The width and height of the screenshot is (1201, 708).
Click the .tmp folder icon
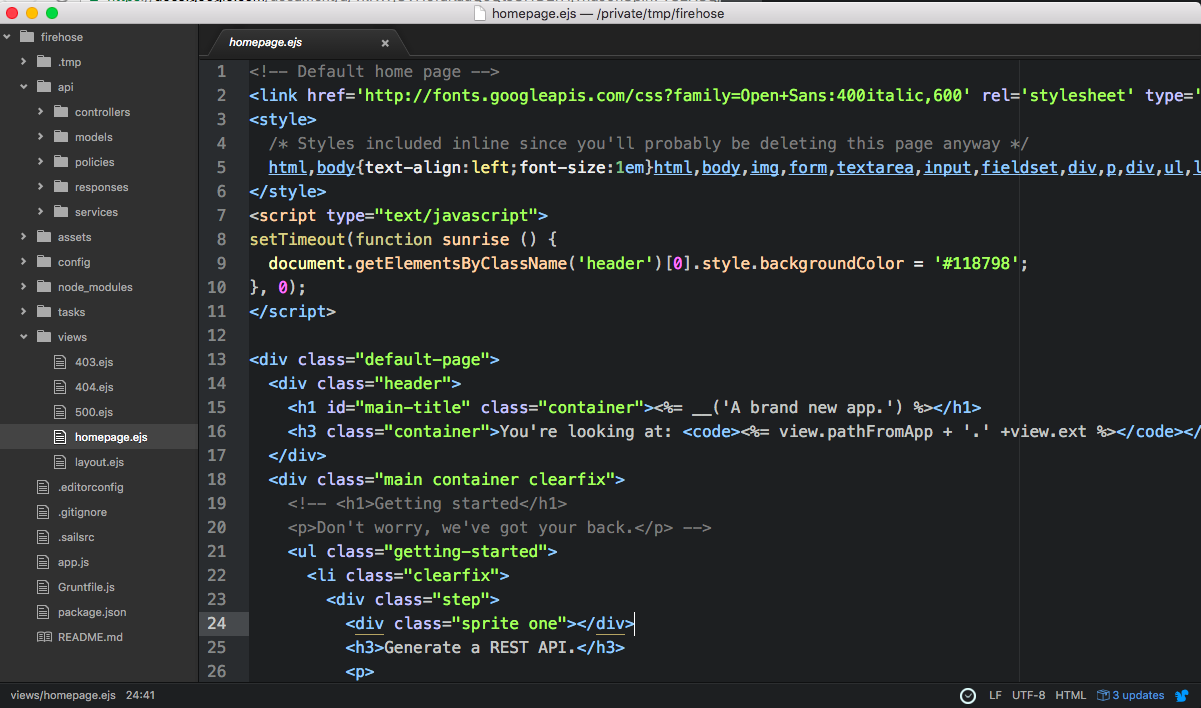[x=44, y=62]
